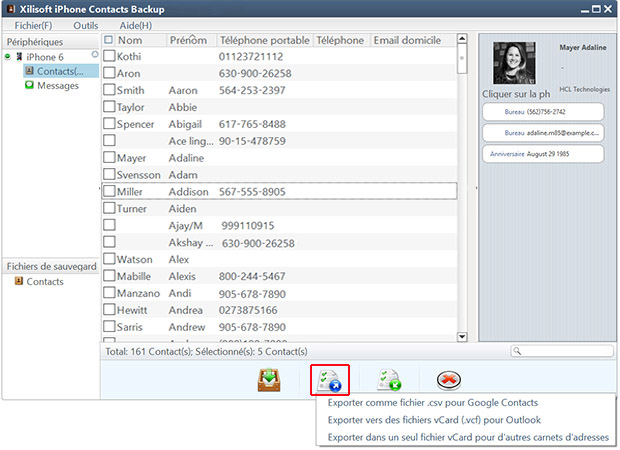Tick the Smith Aaron checkbox

point(109,89)
